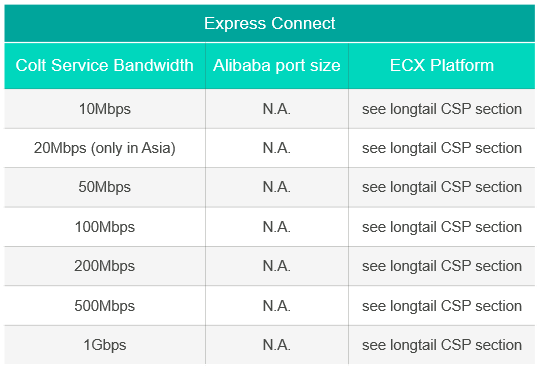Viewport: 544px width, 371px height.
Task: Select the 1Gbps bandwidth cell
Action: coord(104,345)
